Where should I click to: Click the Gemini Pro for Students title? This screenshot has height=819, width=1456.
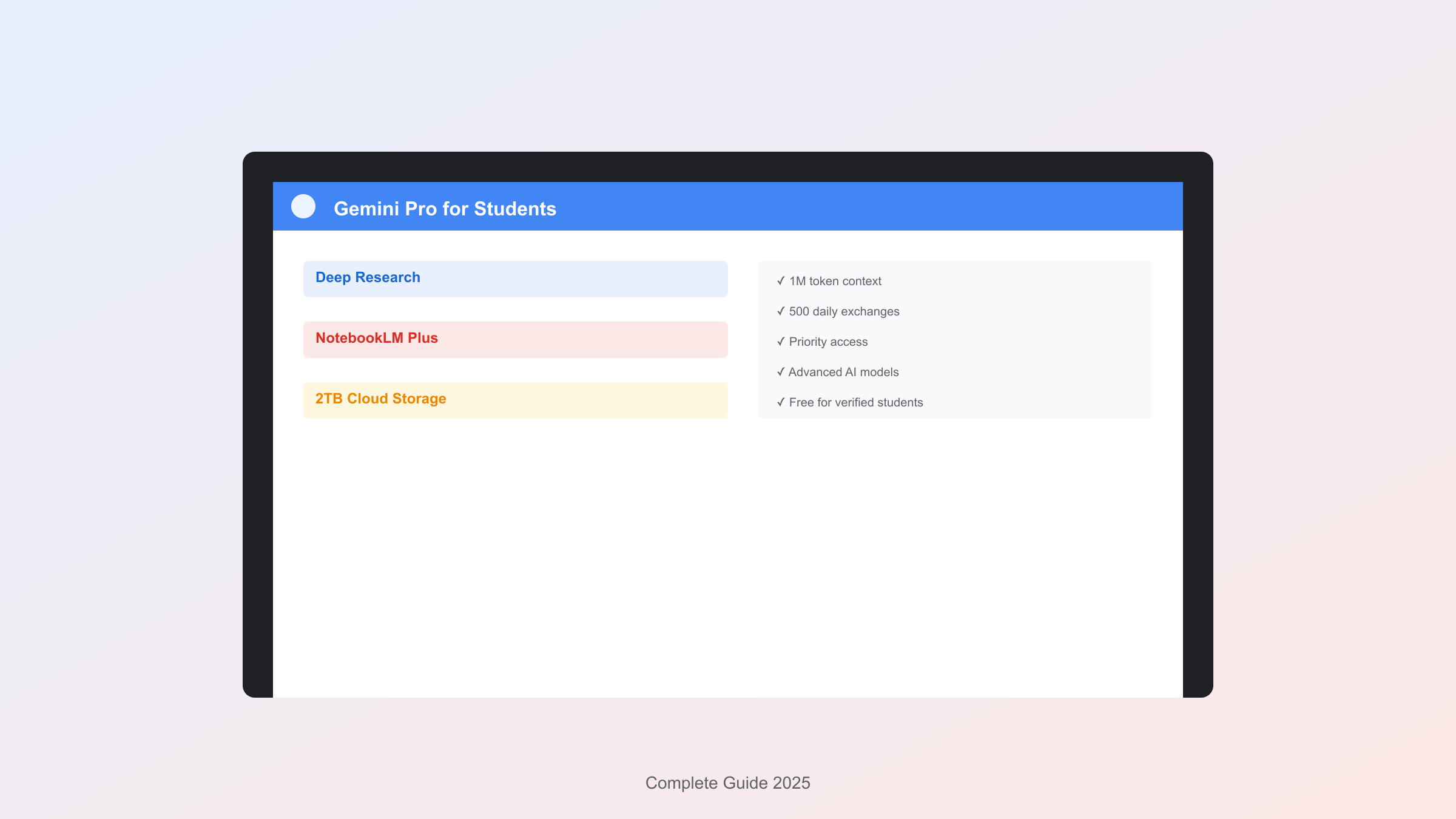[445, 208]
